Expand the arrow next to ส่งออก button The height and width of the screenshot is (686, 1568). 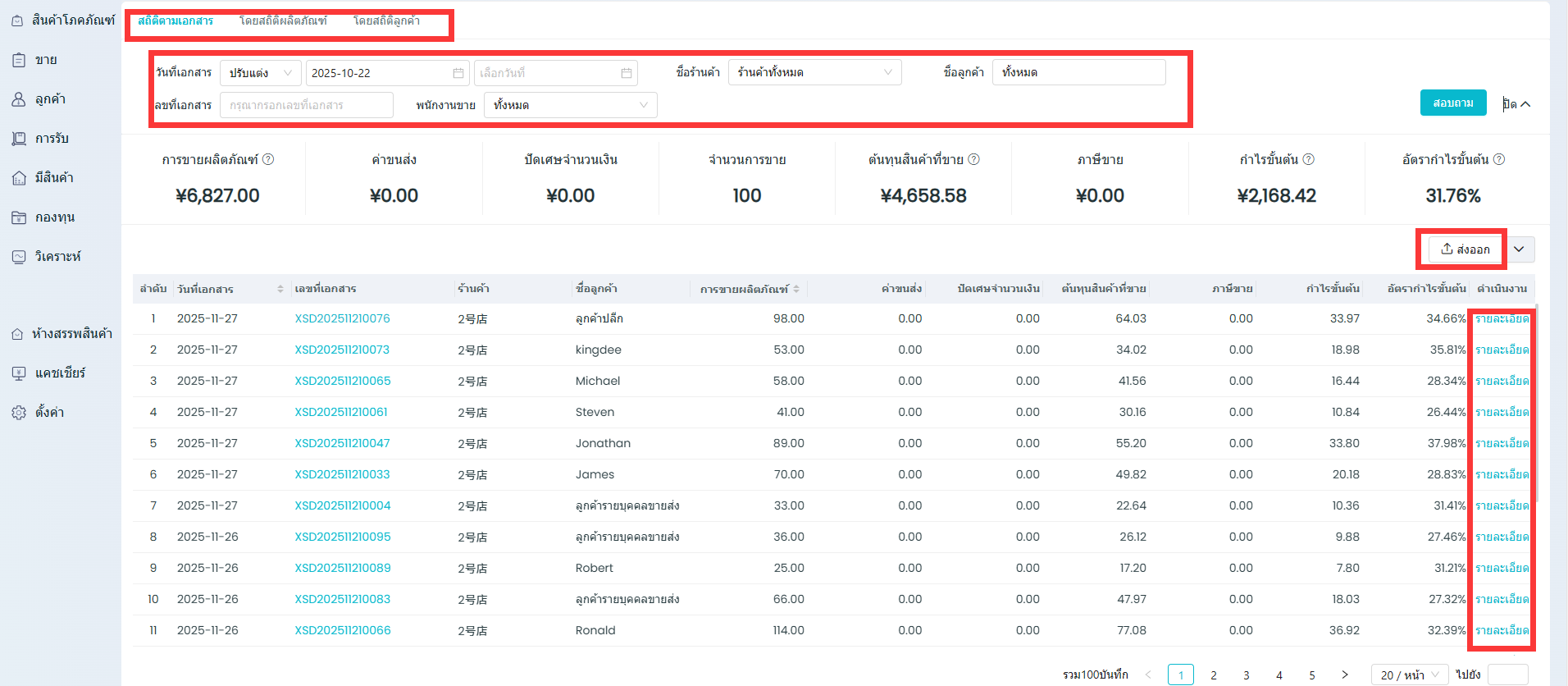click(x=1519, y=249)
